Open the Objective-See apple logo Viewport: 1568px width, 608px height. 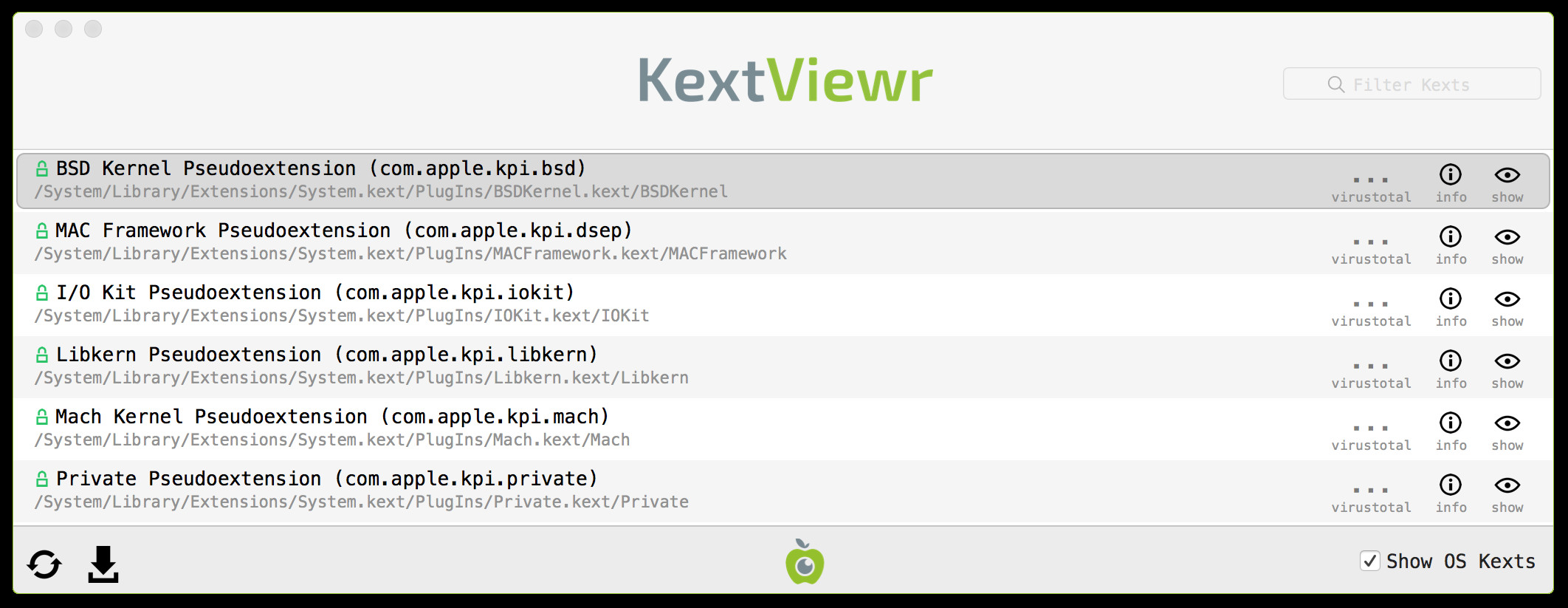tap(805, 562)
